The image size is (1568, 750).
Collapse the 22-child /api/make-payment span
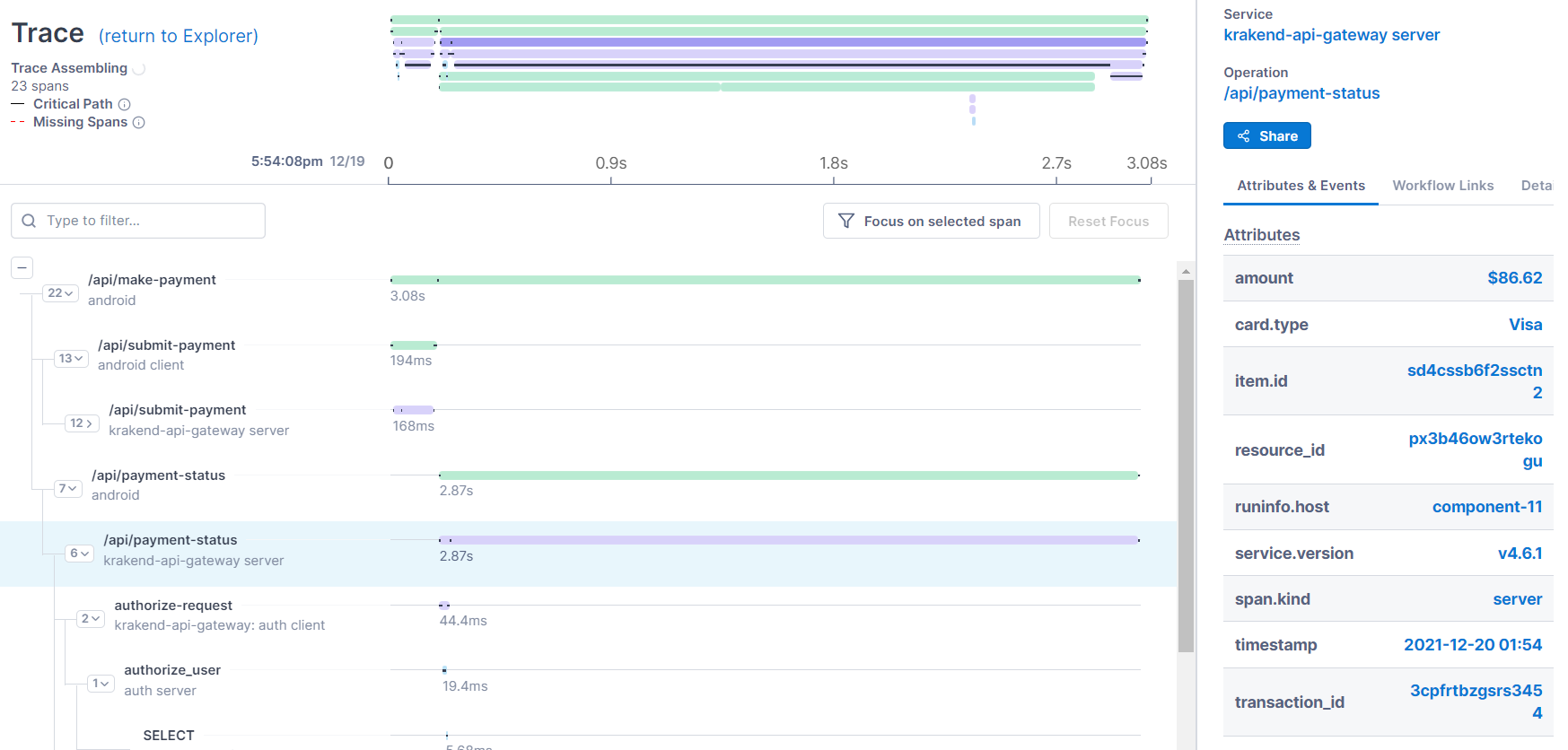tap(60, 293)
